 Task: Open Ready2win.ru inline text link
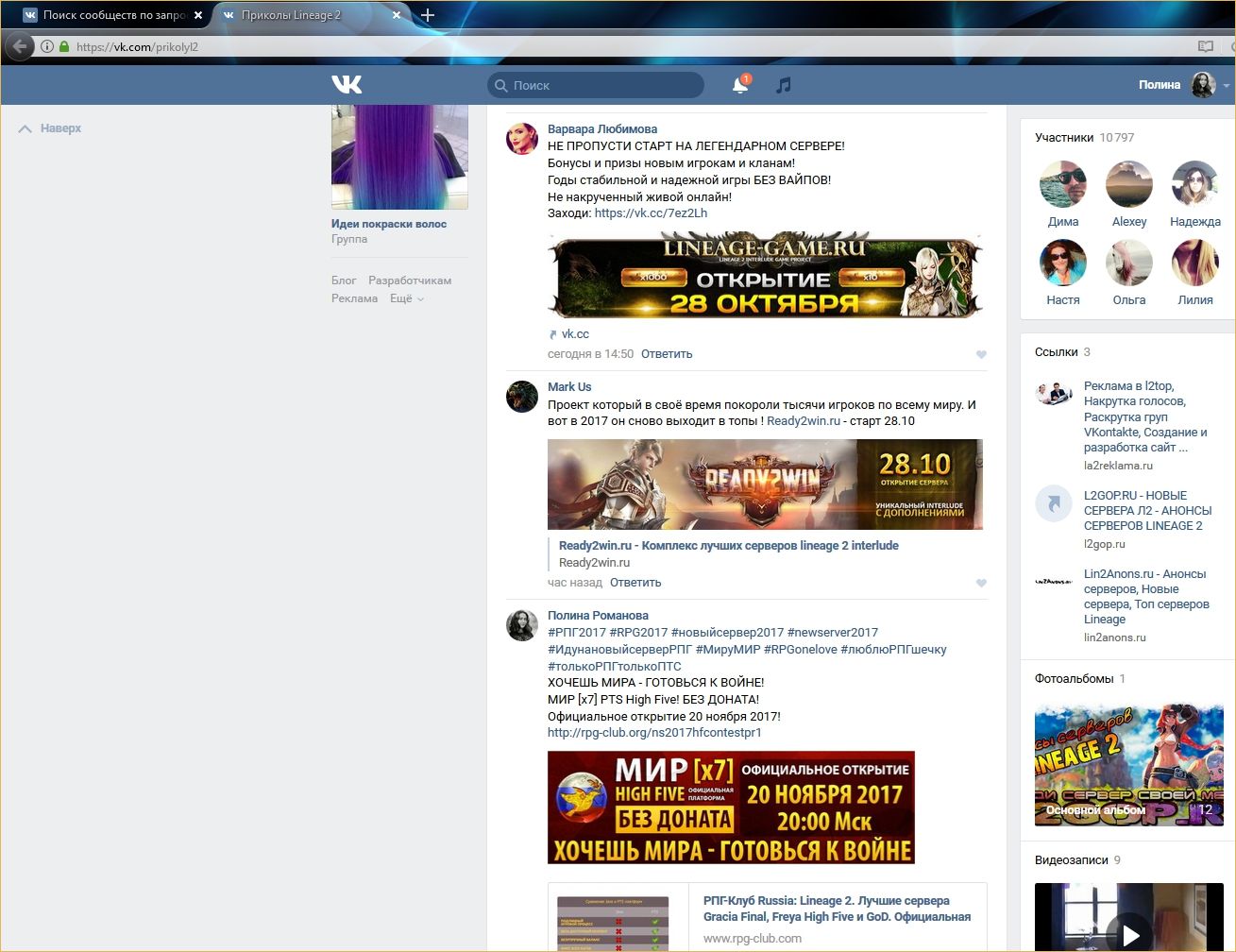pos(803,421)
